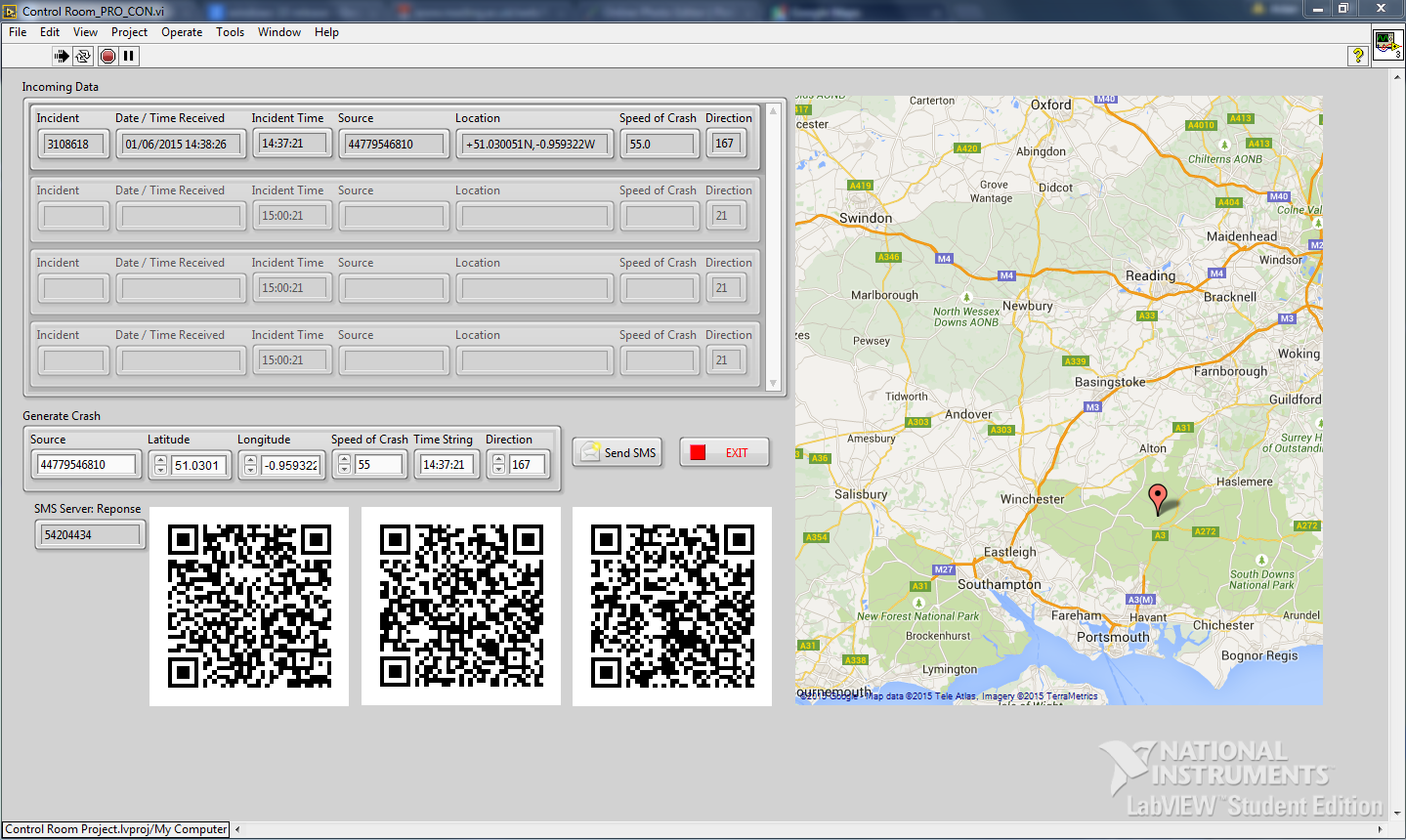This screenshot has width=1406, height=840.
Task: Click the Incoming Data scroll up arrow
Action: click(x=774, y=110)
